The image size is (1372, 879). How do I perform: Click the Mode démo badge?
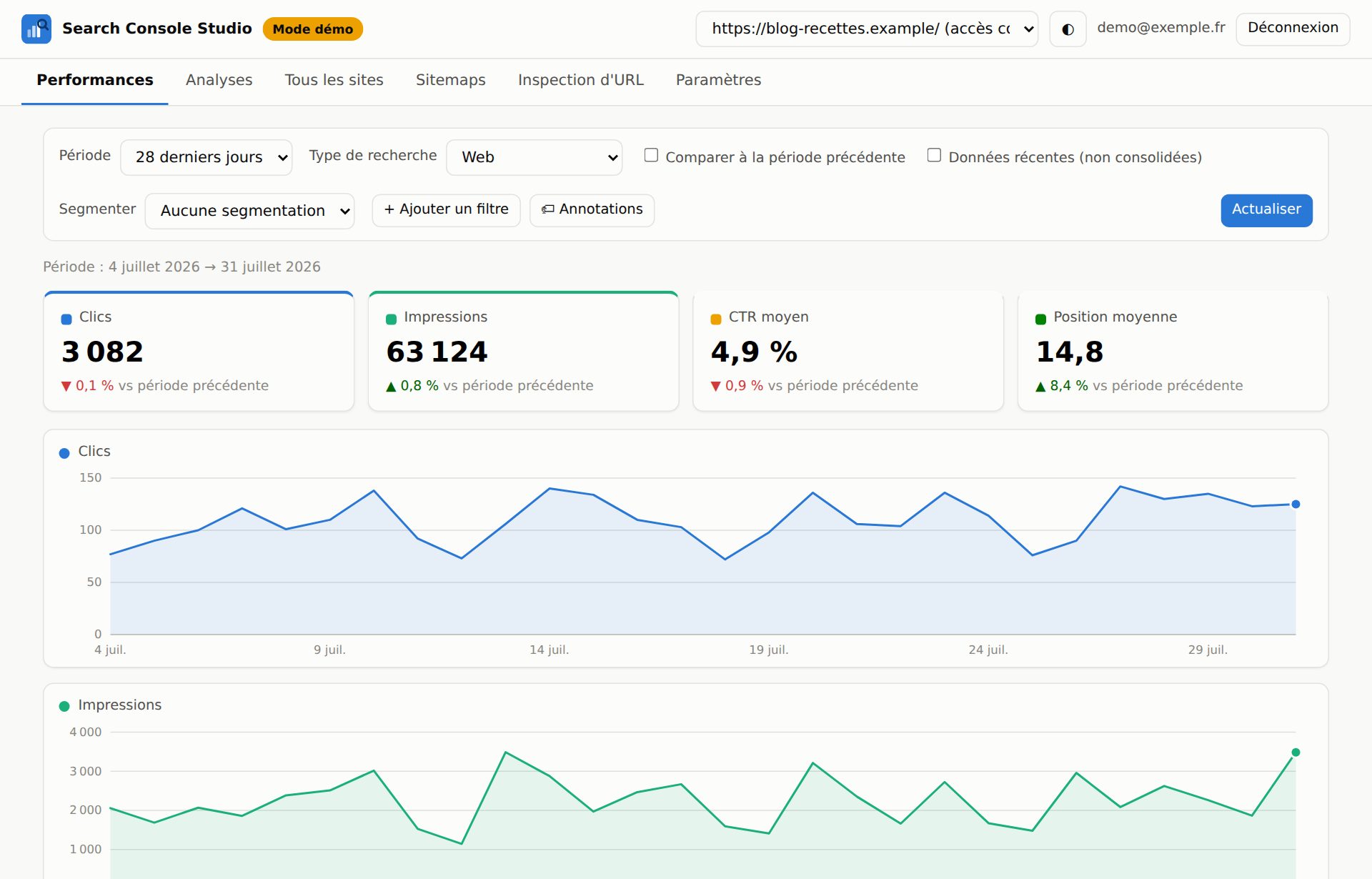(313, 29)
